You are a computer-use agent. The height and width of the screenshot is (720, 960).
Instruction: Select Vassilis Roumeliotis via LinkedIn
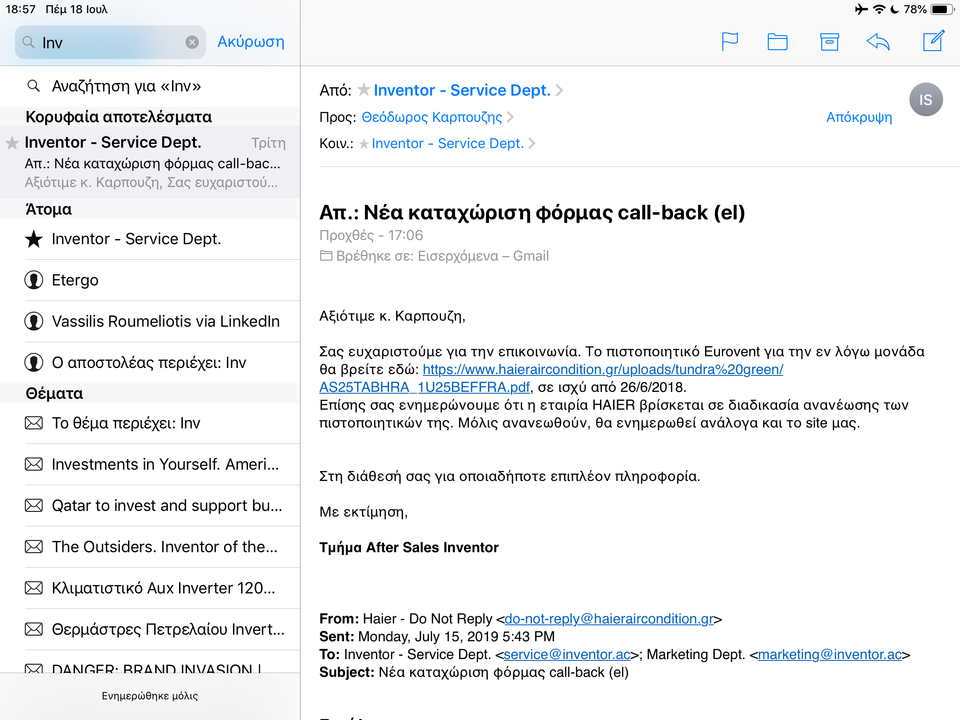(x=150, y=321)
